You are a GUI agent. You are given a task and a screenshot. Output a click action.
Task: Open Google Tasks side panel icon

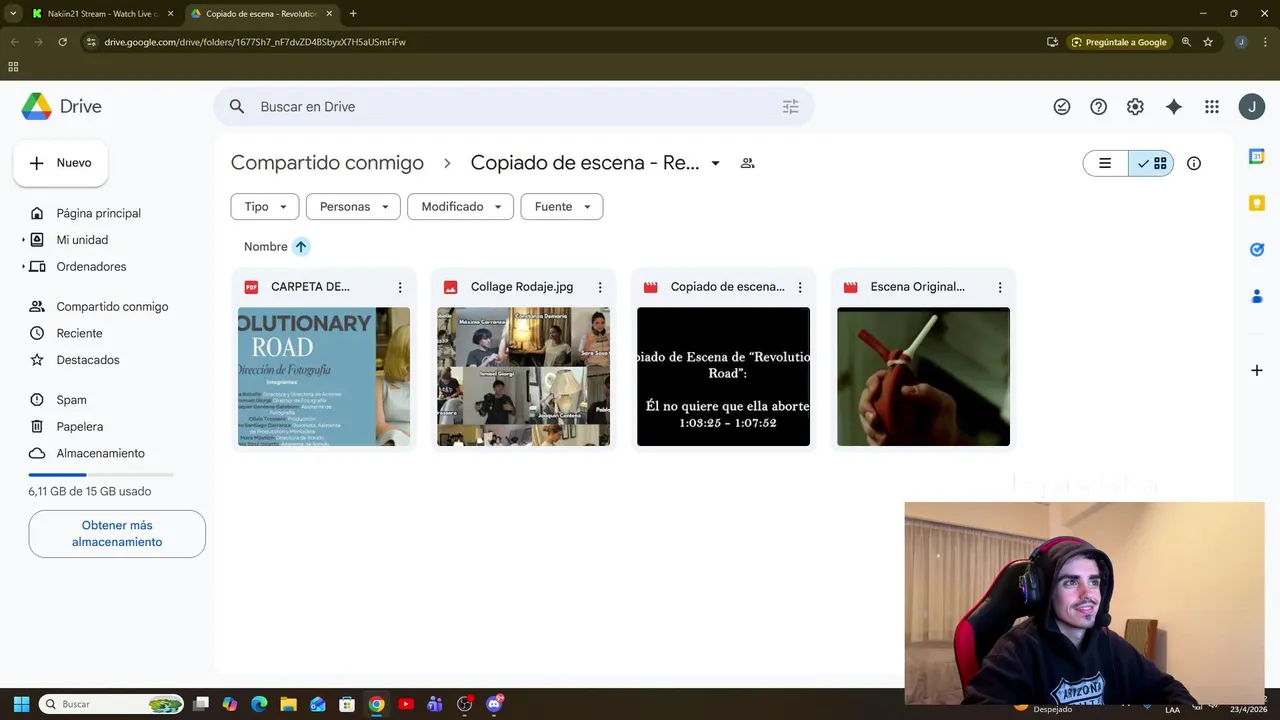[1257, 249]
